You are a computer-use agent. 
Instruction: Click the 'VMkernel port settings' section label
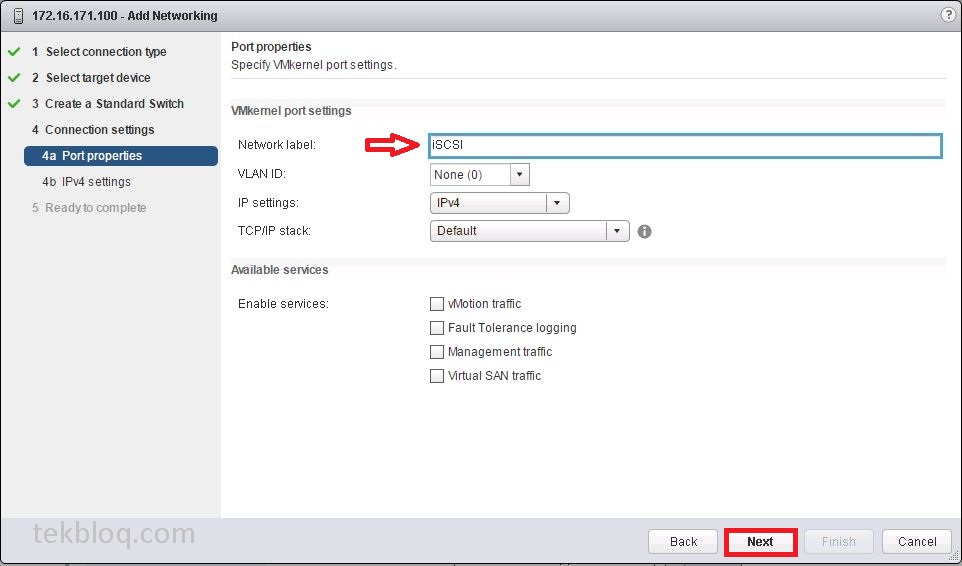pos(291,111)
